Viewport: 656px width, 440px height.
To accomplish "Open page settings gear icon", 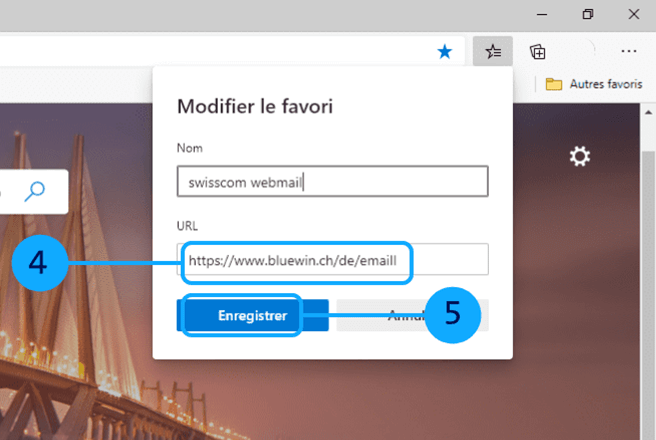I will (579, 156).
